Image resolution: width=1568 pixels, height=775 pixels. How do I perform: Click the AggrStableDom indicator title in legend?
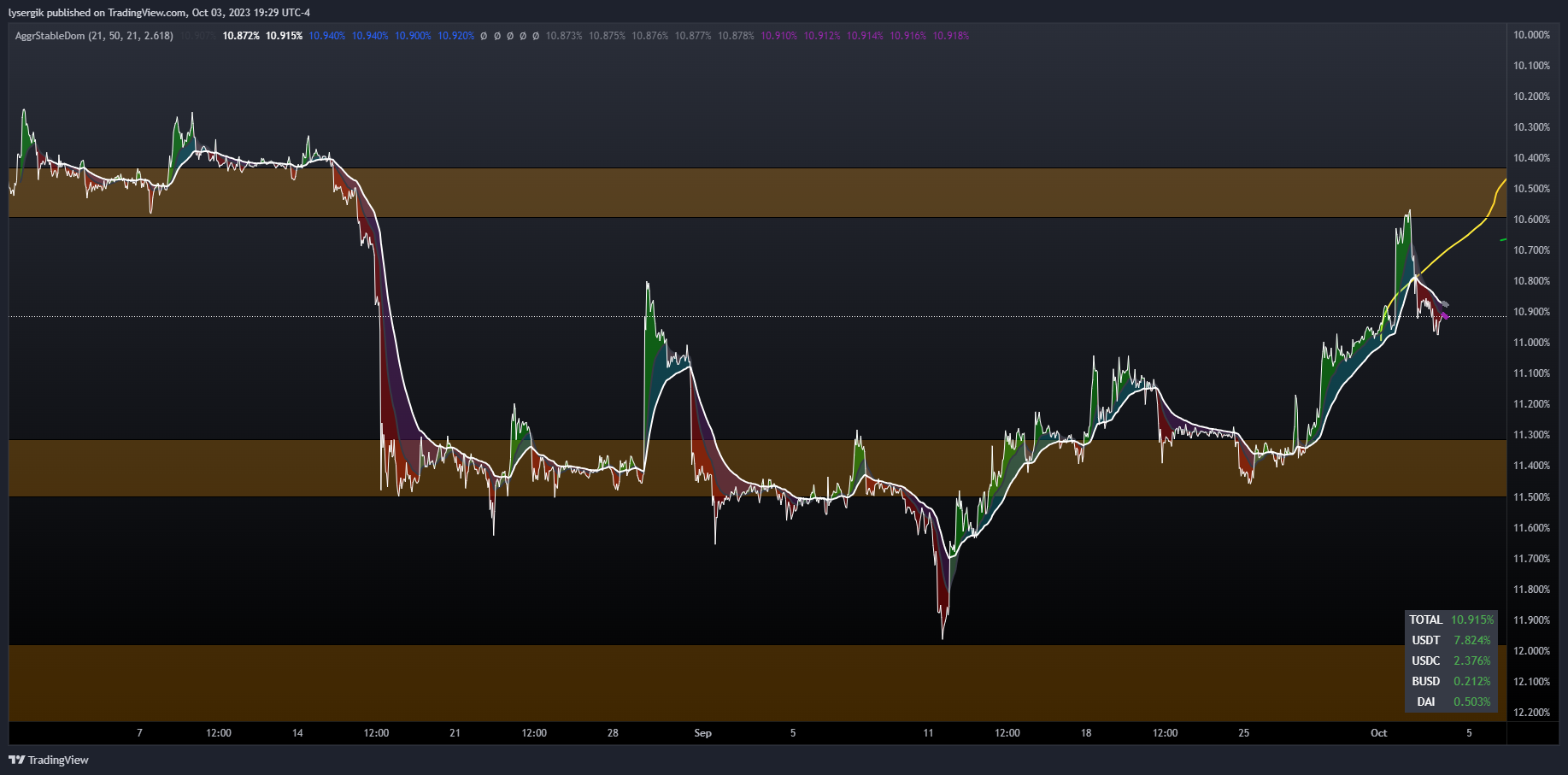94,36
